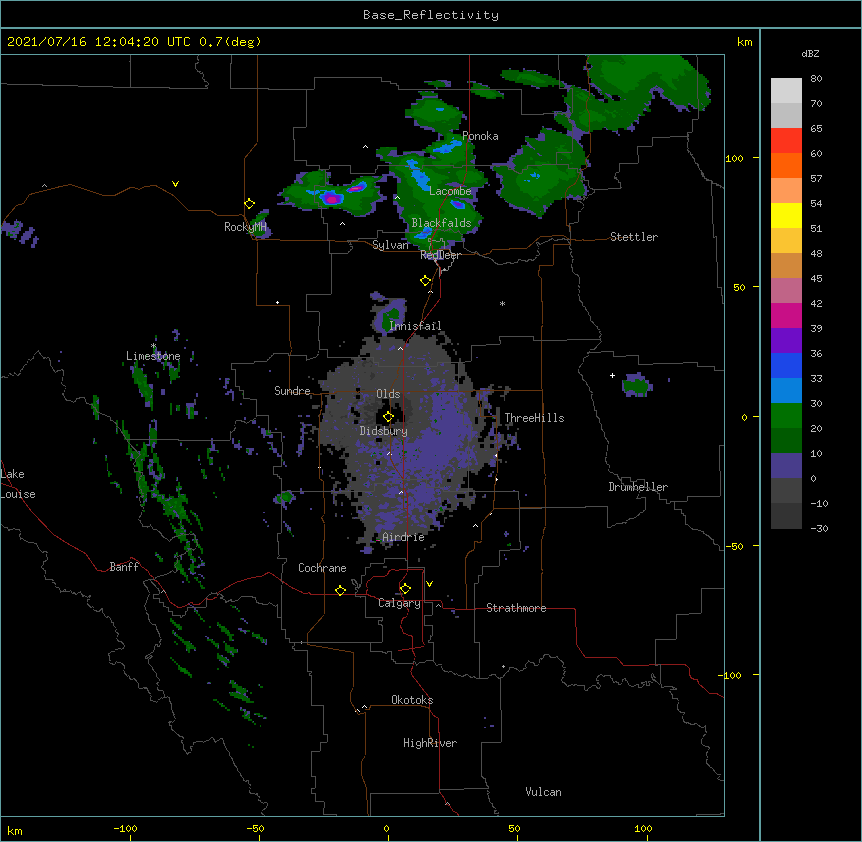The width and height of the screenshot is (862, 842).
Task: Click the small green echo west of Innisfail
Action: pos(391,315)
